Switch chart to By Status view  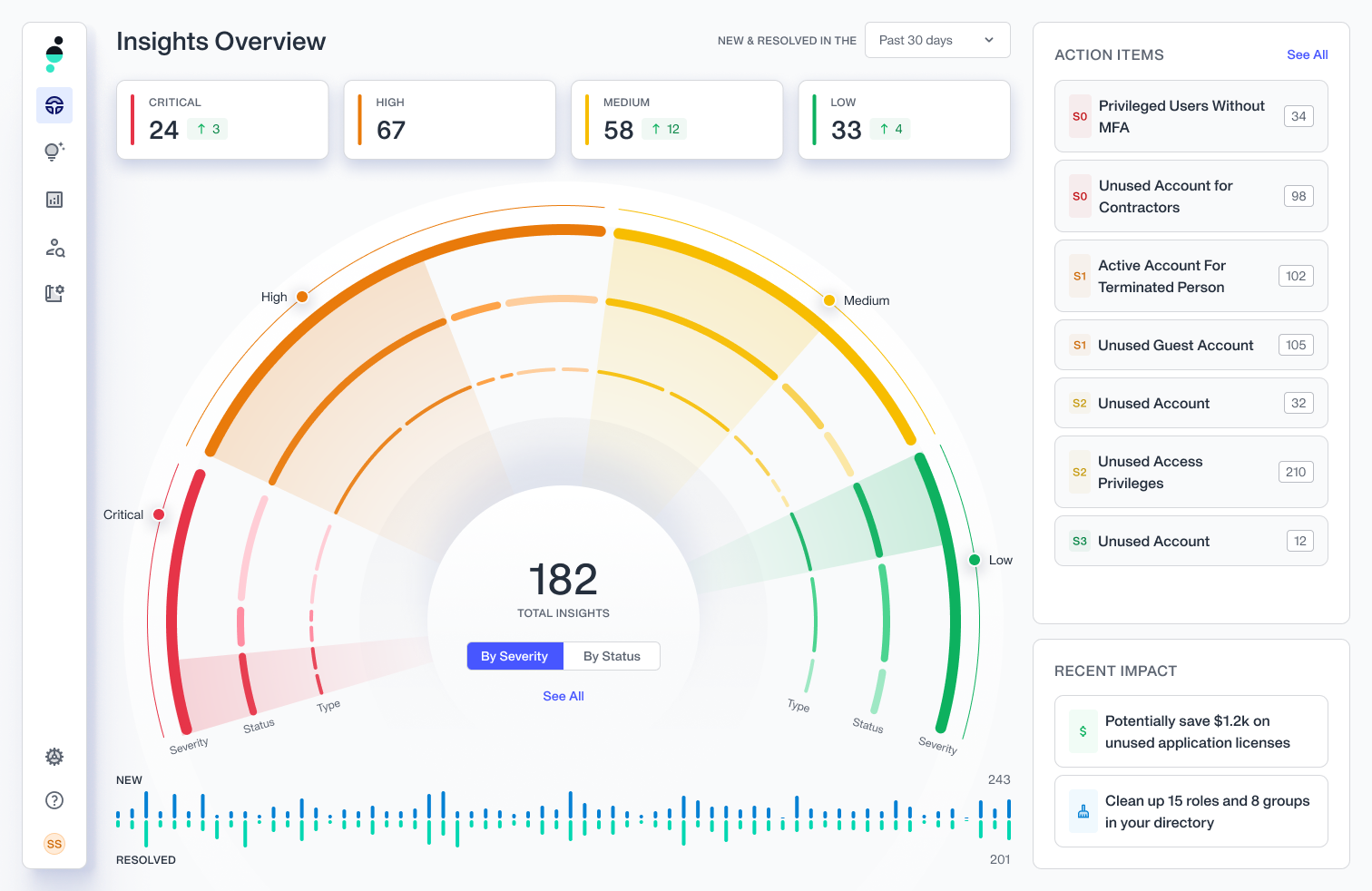(x=612, y=656)
